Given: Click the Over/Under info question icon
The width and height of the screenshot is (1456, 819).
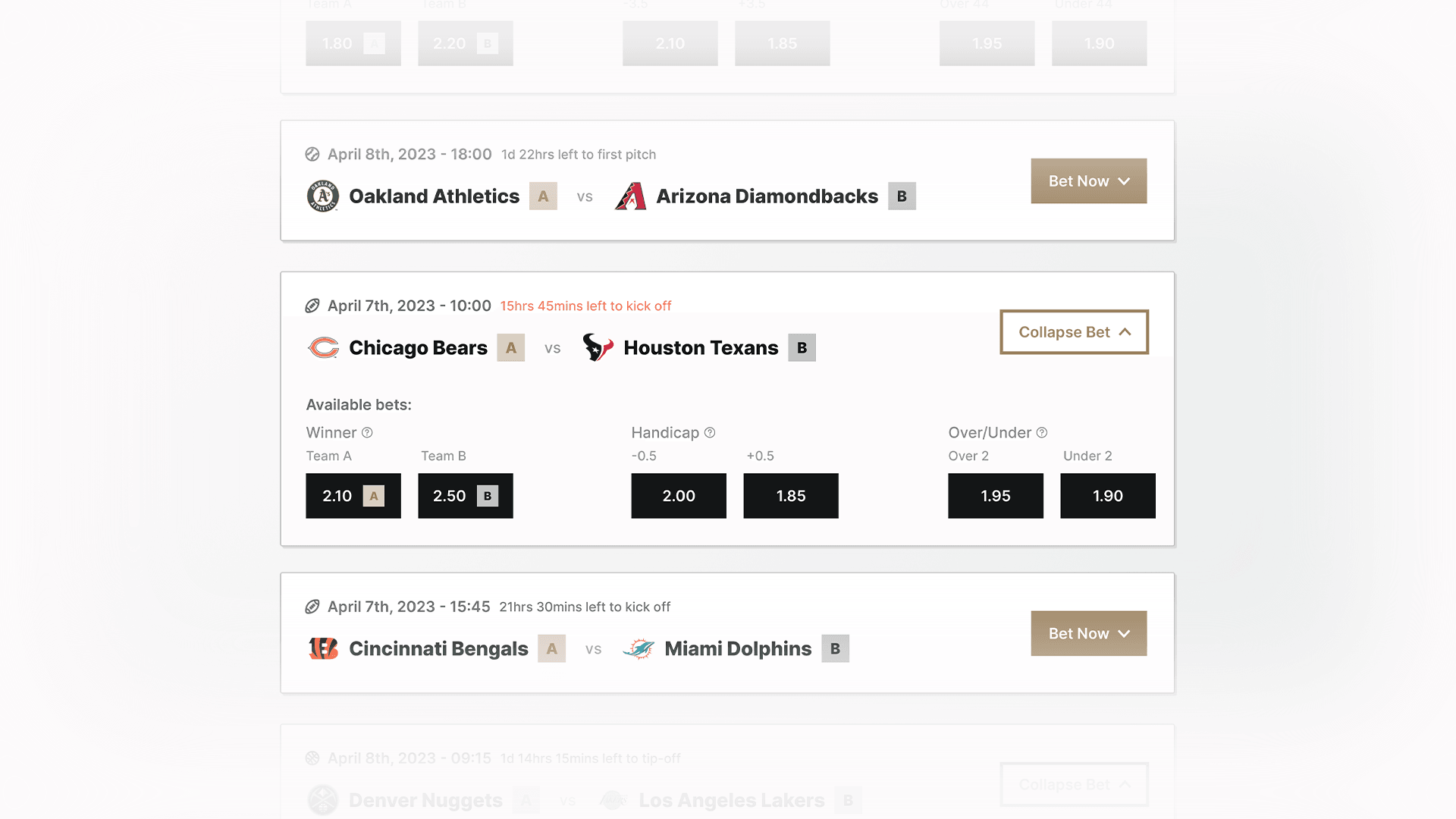Looking at the screenshot, I should coord(1042,433).
